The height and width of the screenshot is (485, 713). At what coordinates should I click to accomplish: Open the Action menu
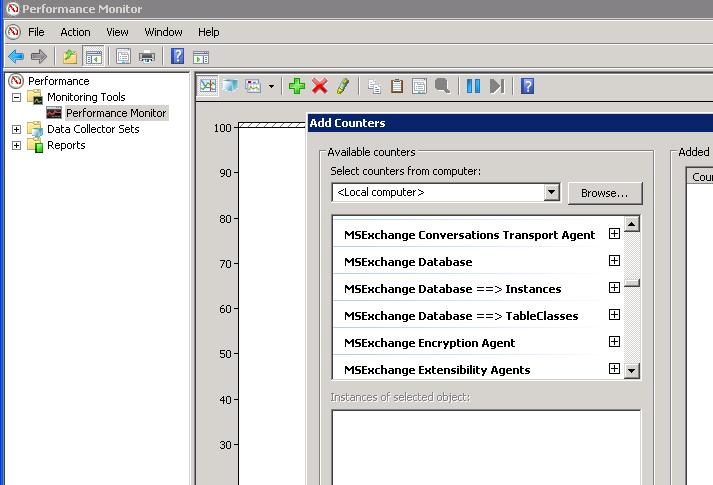75,32
